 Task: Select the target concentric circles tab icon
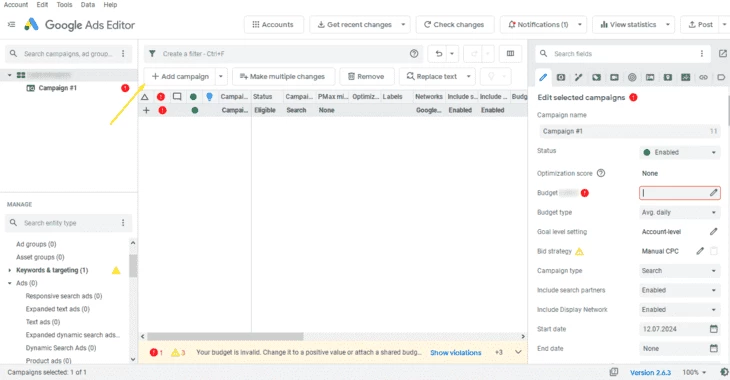click(x=632, y=77)
